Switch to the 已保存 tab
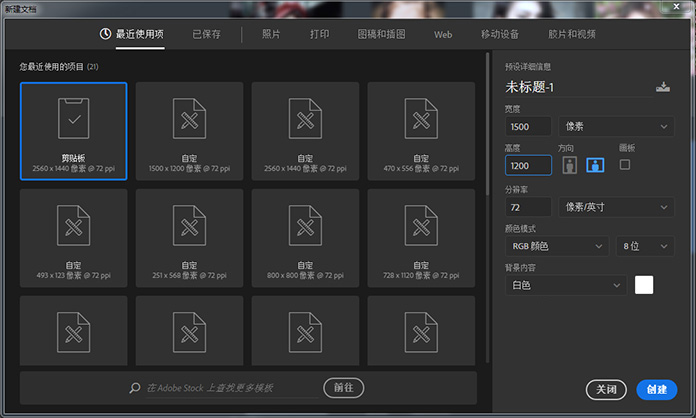This screenshot has height=418, width=696. [206, 34]
